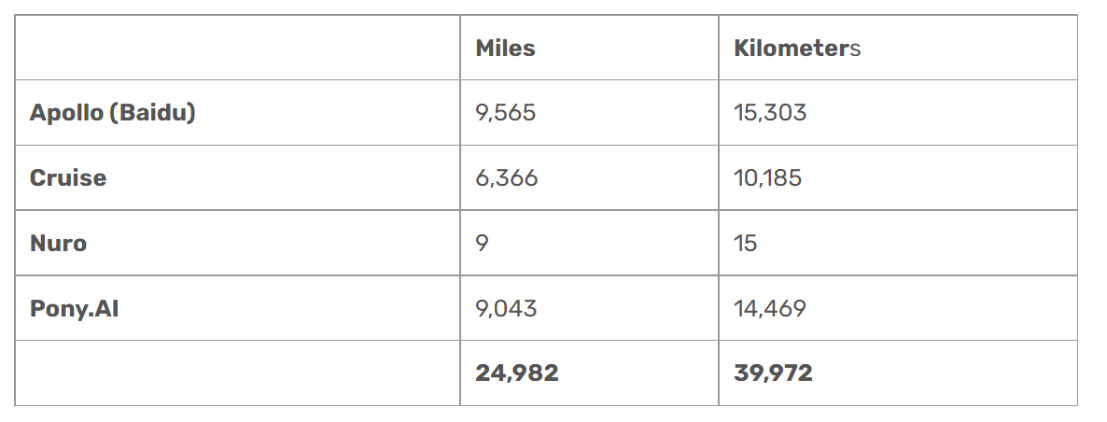Click the Miles column header
The image size is (1107, 422).
click(x=505, y=48)
